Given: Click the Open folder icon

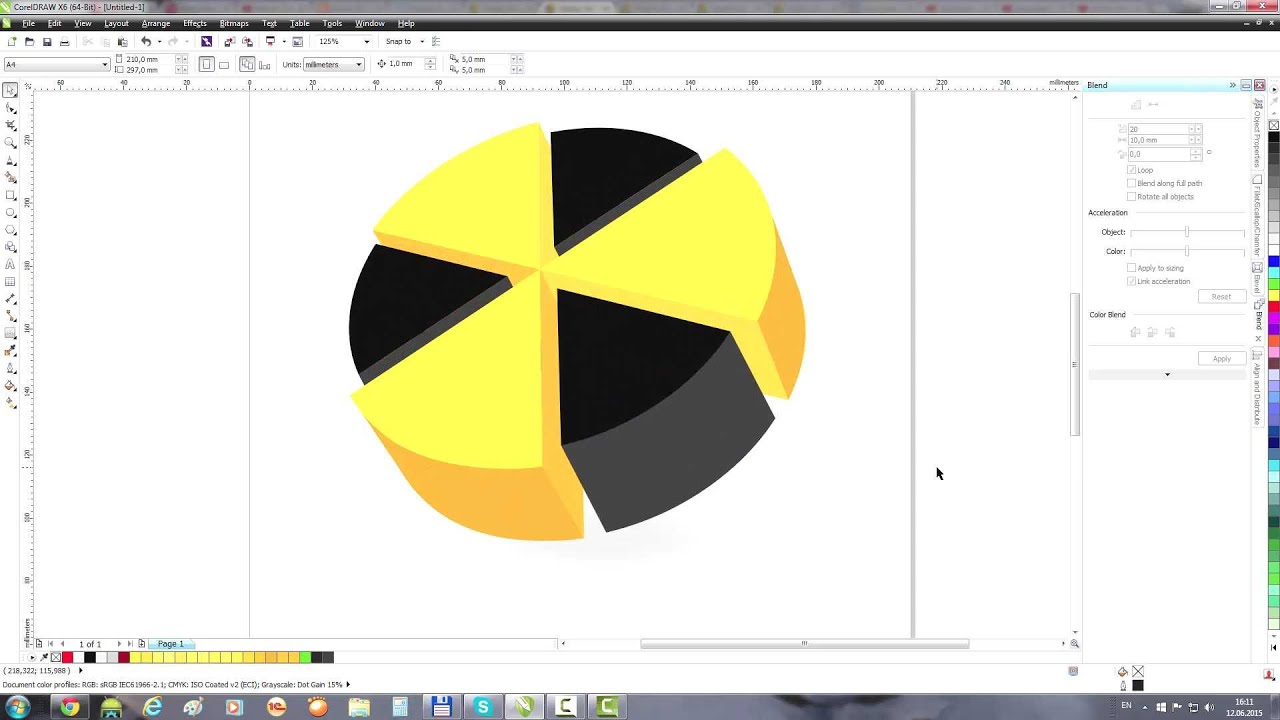Looking at the screenshot, I should [x=29, y=42].
